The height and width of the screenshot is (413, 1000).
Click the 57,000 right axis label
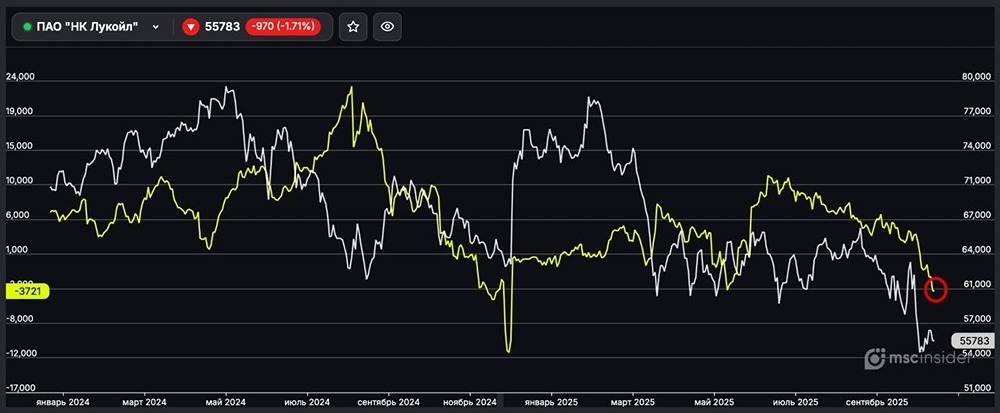coord(976,319)
